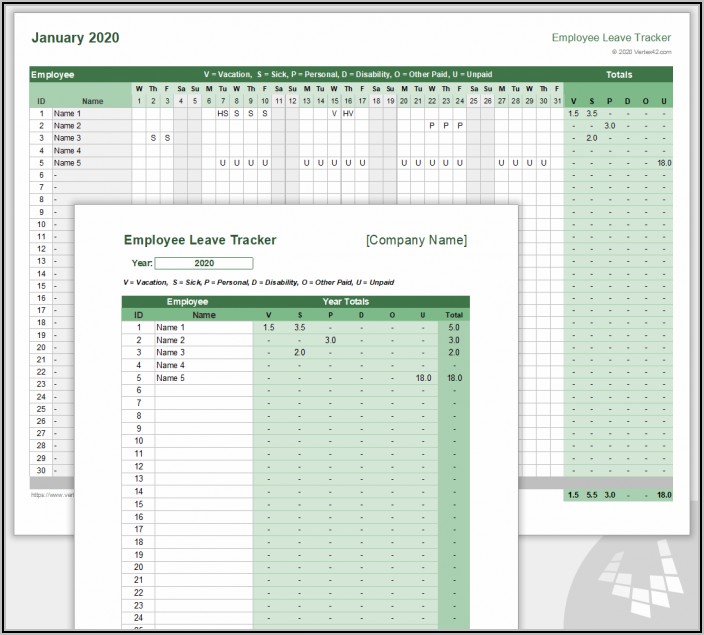Select the 5.0 Total cell for Name 1
This screenshot has height=635, width=704.
(x=454, y=327)
